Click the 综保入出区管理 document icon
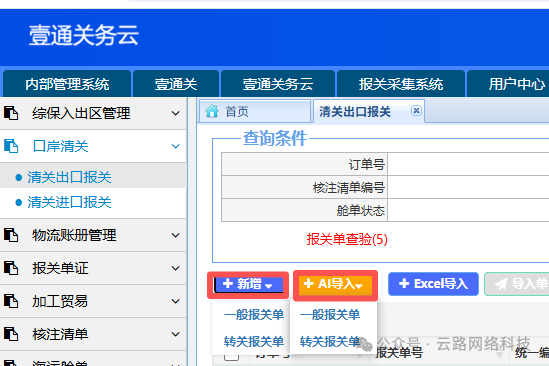Image resolution: width=549 pixels, height=366 pixels. click(11, 113)
